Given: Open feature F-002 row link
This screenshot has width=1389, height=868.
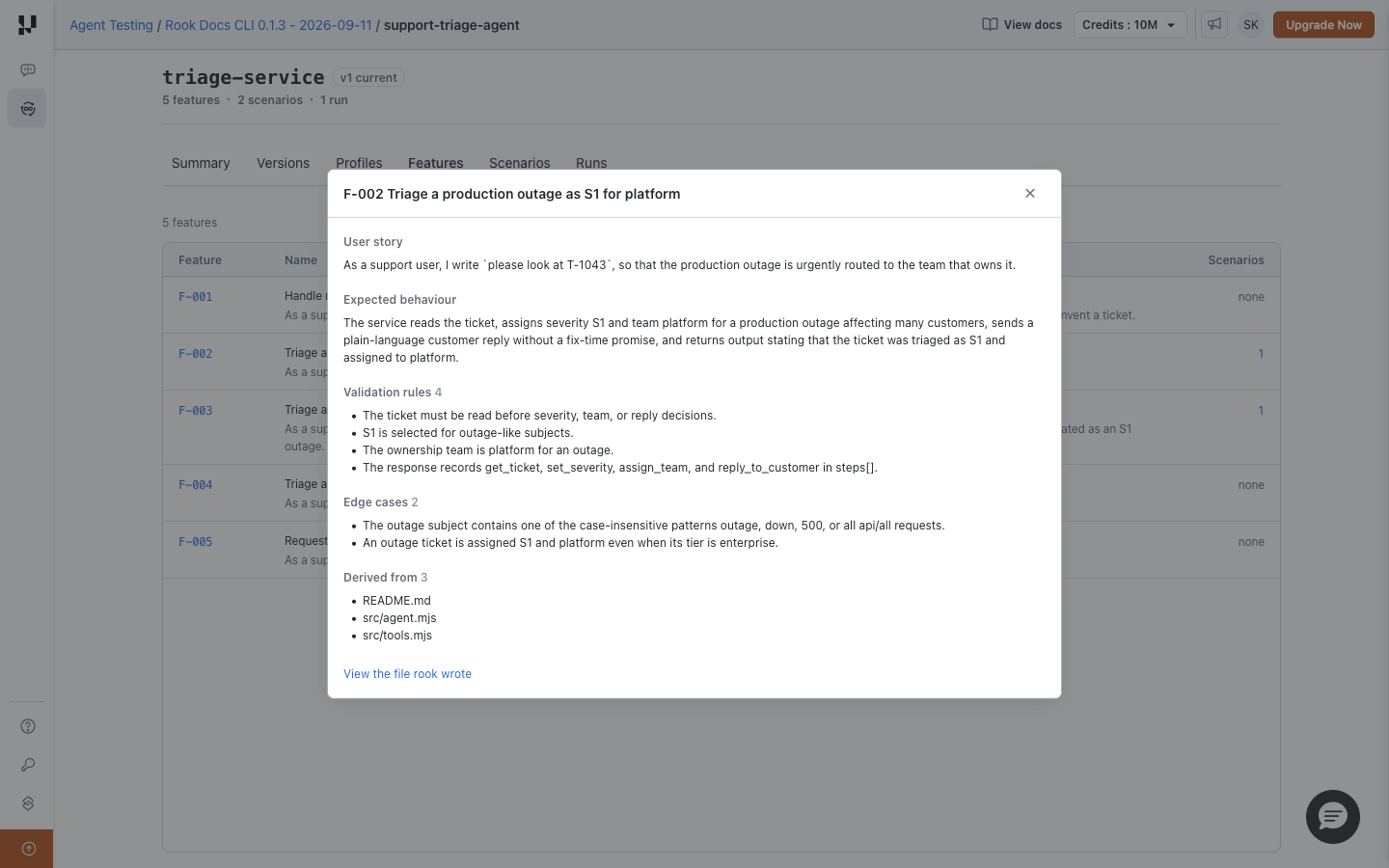Looking at the screenshot, I should click(x=195, y=354).
